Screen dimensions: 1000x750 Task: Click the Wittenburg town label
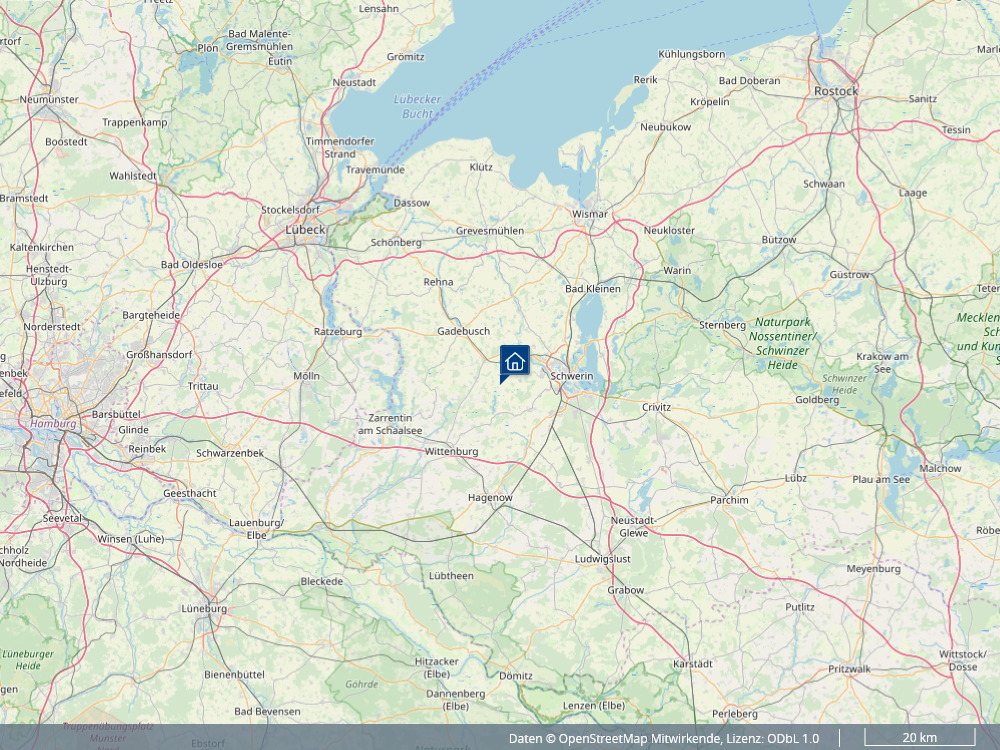452,452
